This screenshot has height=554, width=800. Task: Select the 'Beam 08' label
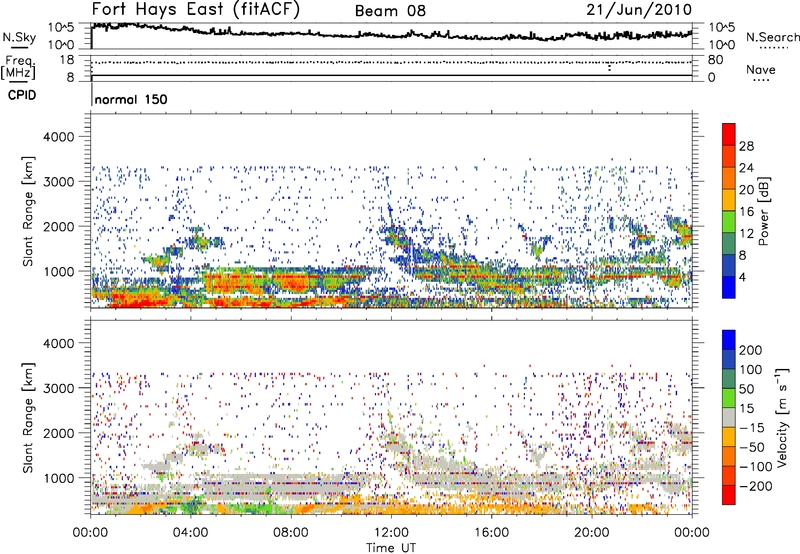pos(390,11)
